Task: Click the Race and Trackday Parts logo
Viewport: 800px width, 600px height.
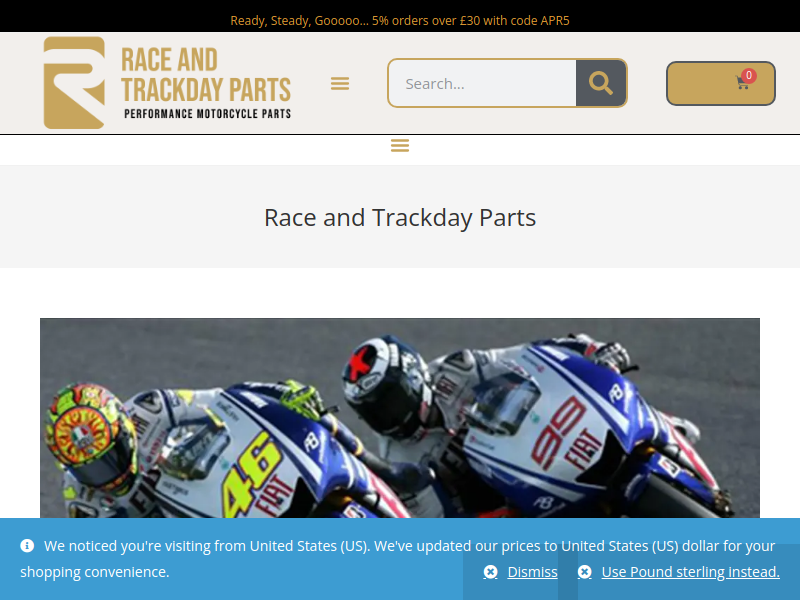Action: (x=167, y=83)
